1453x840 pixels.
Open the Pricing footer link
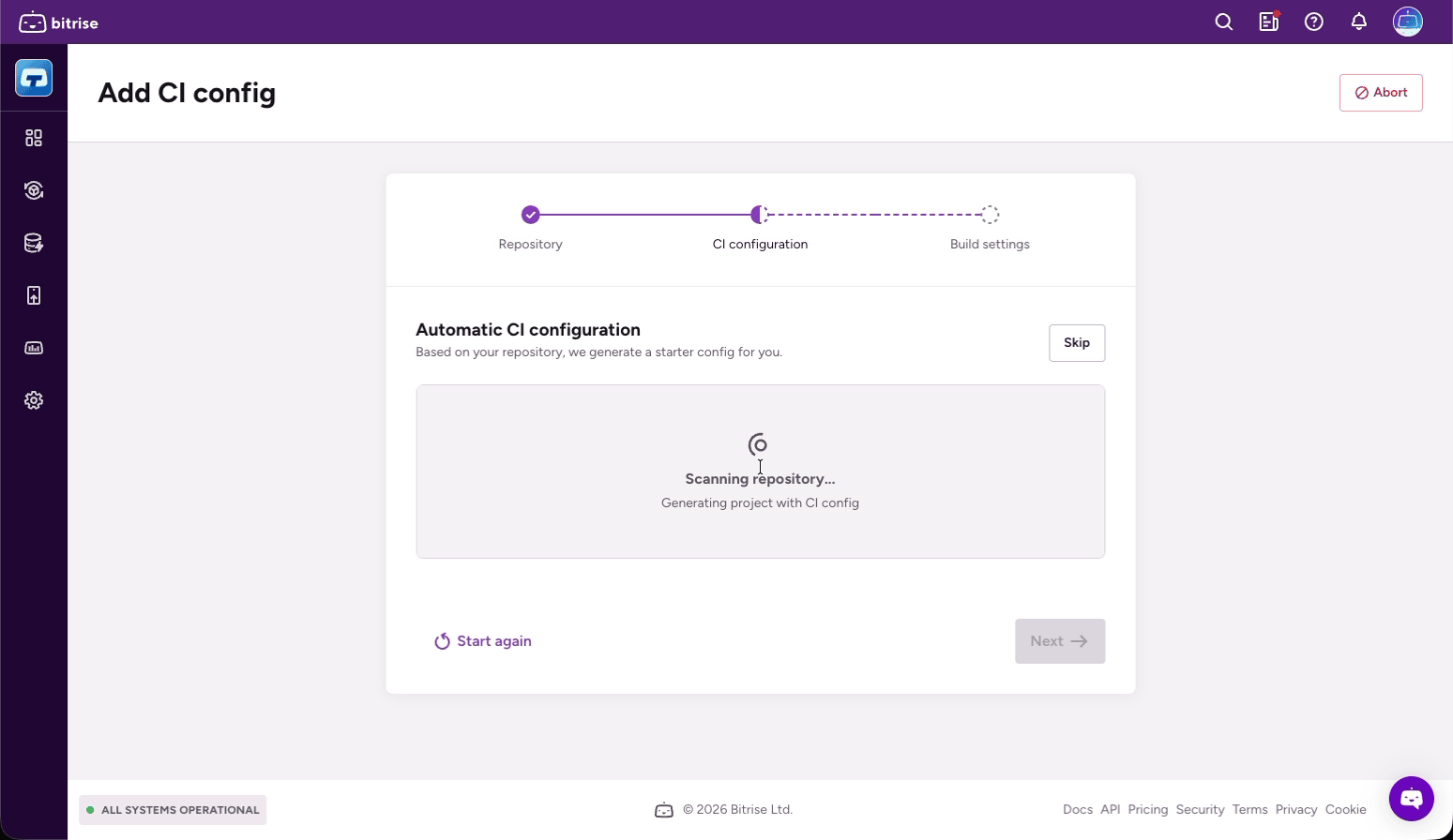click(1148, 810)
